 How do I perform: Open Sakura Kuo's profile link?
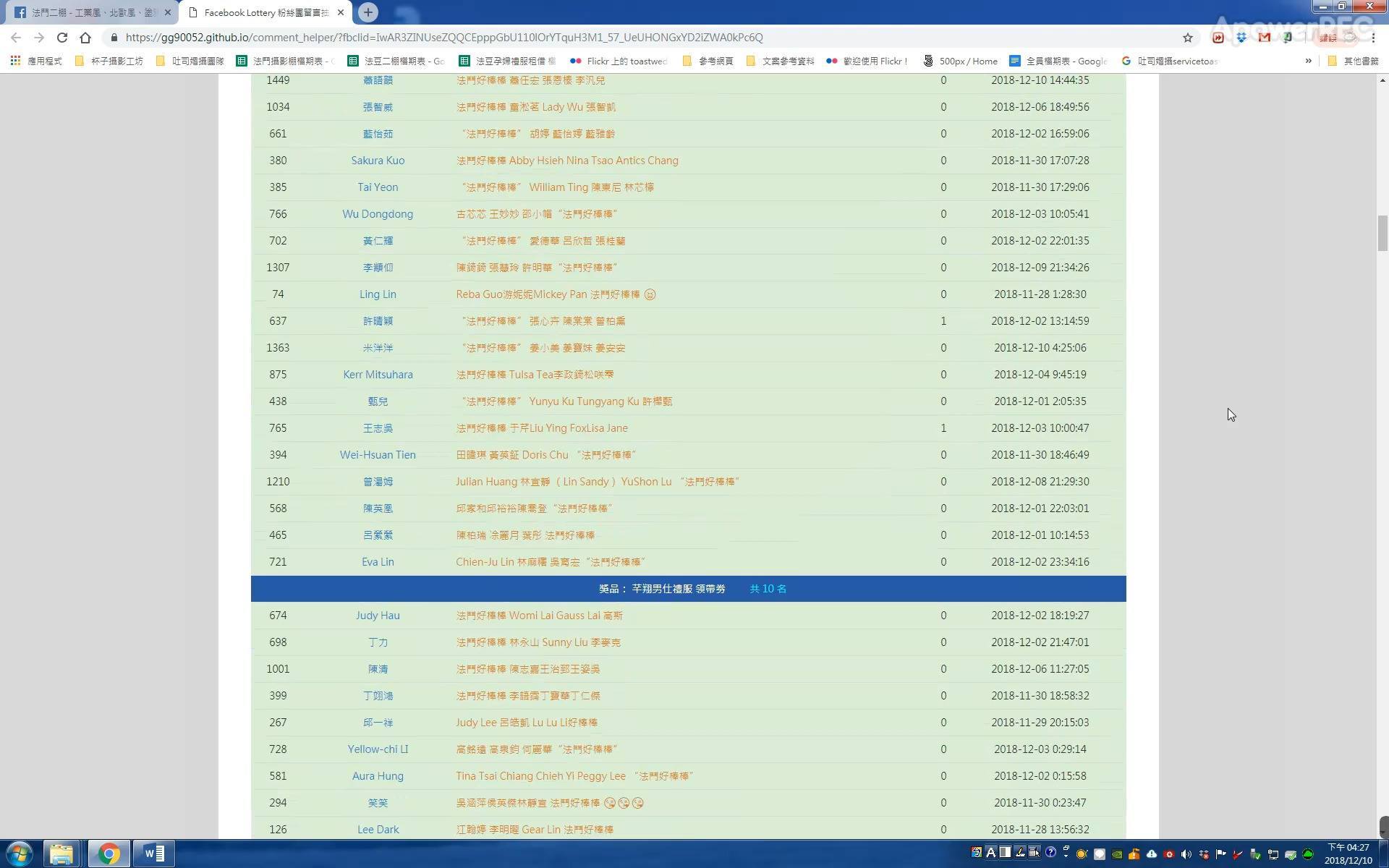(378, 161)
